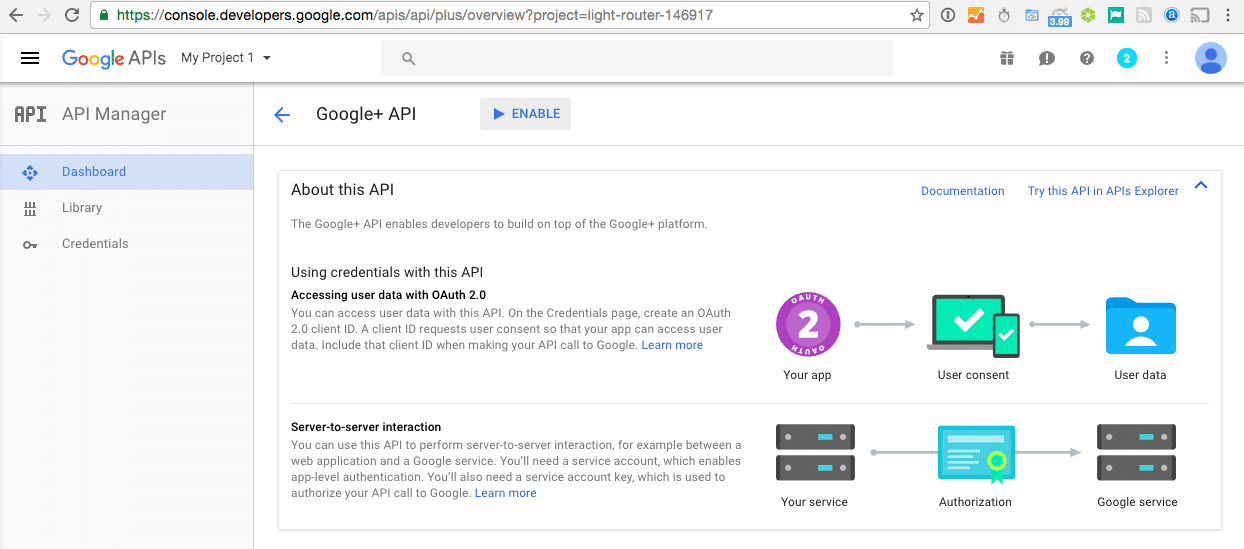Open the stopwatch extension icon

pyautogui.click(x=1004, y=15)
